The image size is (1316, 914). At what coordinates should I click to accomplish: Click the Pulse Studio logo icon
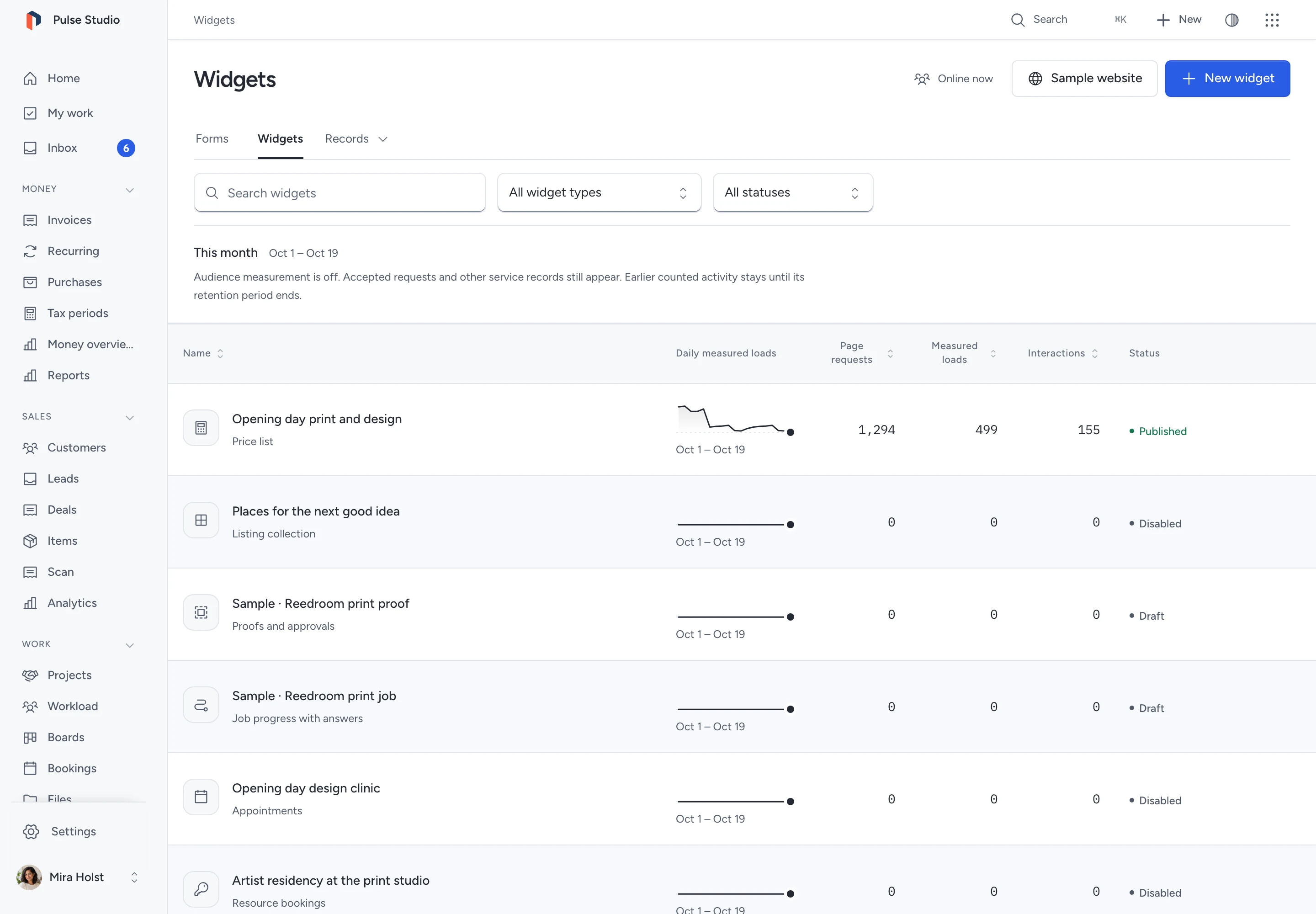(33, 20)
